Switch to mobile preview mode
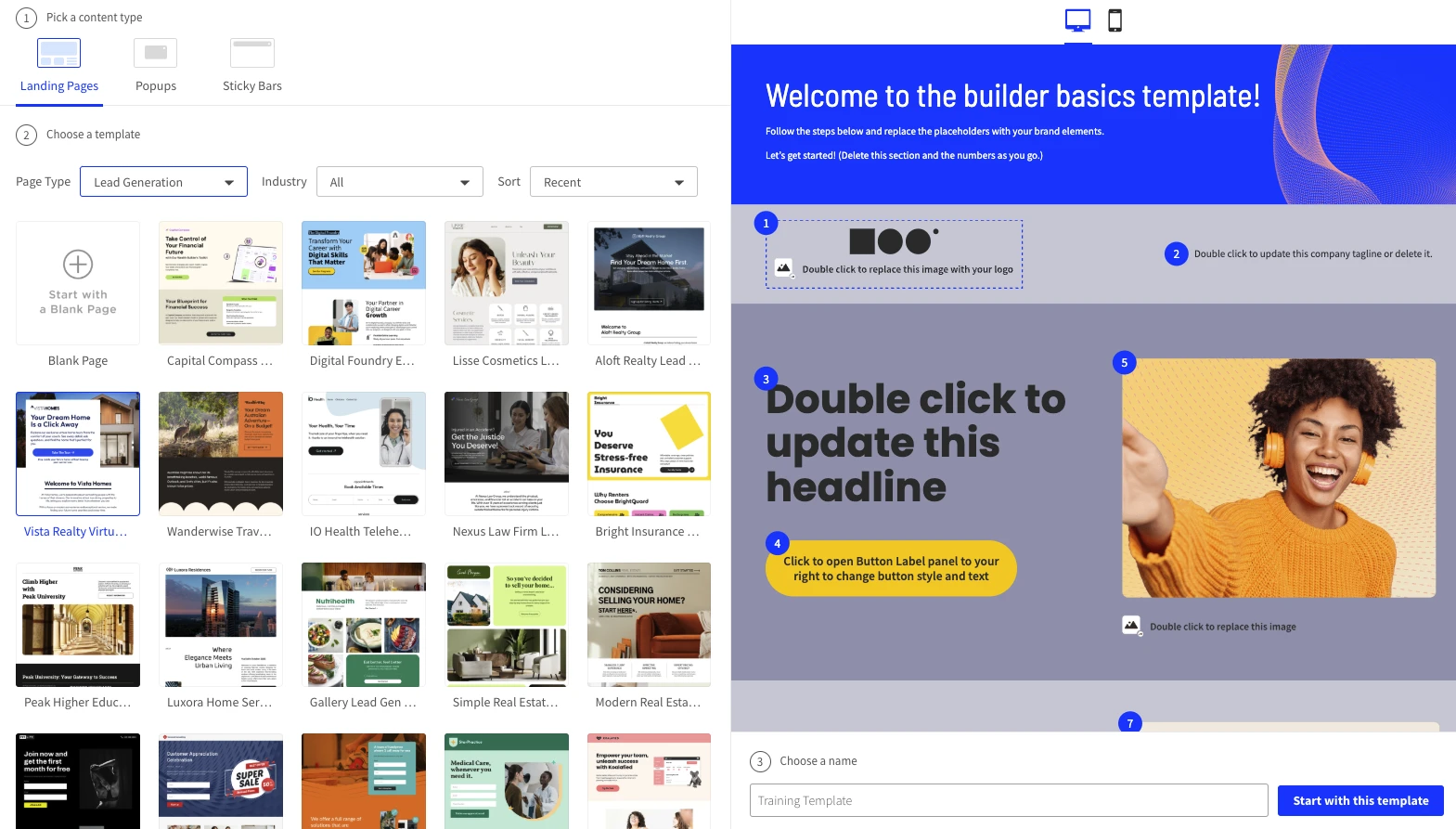This screenshot has height=829, width=1456. (x=1115, y=20)
